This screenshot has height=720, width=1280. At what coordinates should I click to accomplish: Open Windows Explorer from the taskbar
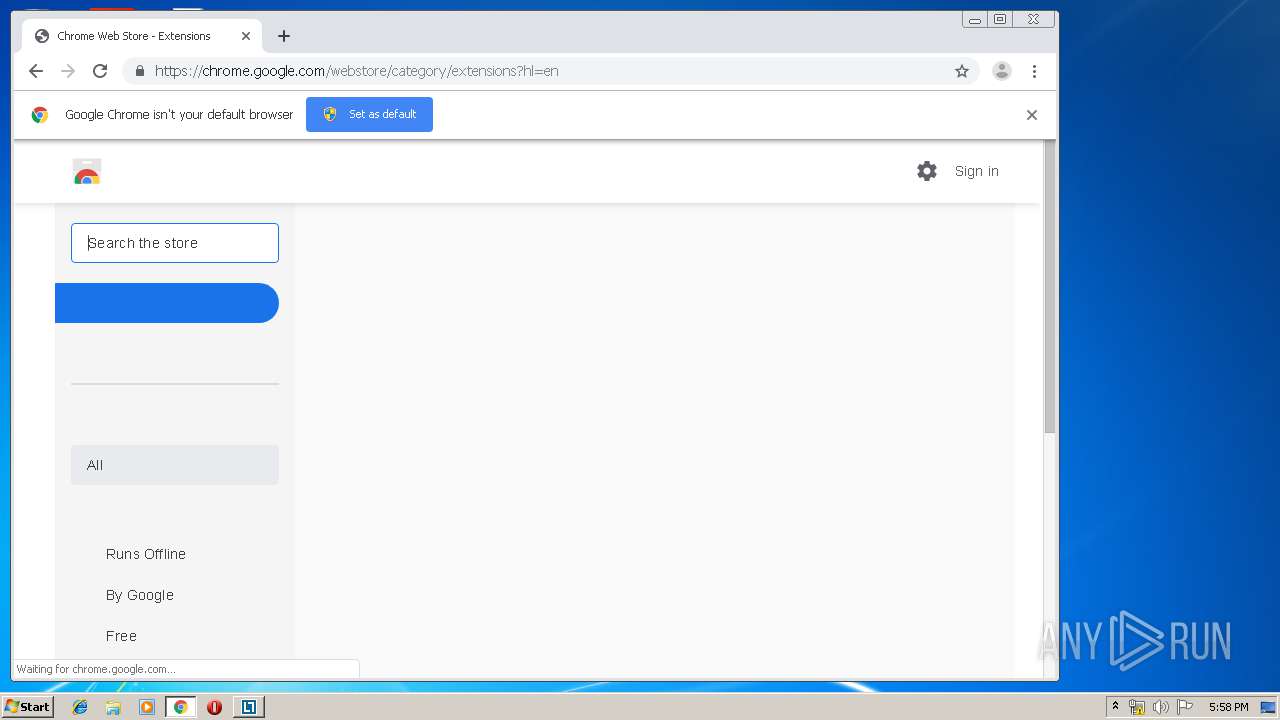[113, 707]
